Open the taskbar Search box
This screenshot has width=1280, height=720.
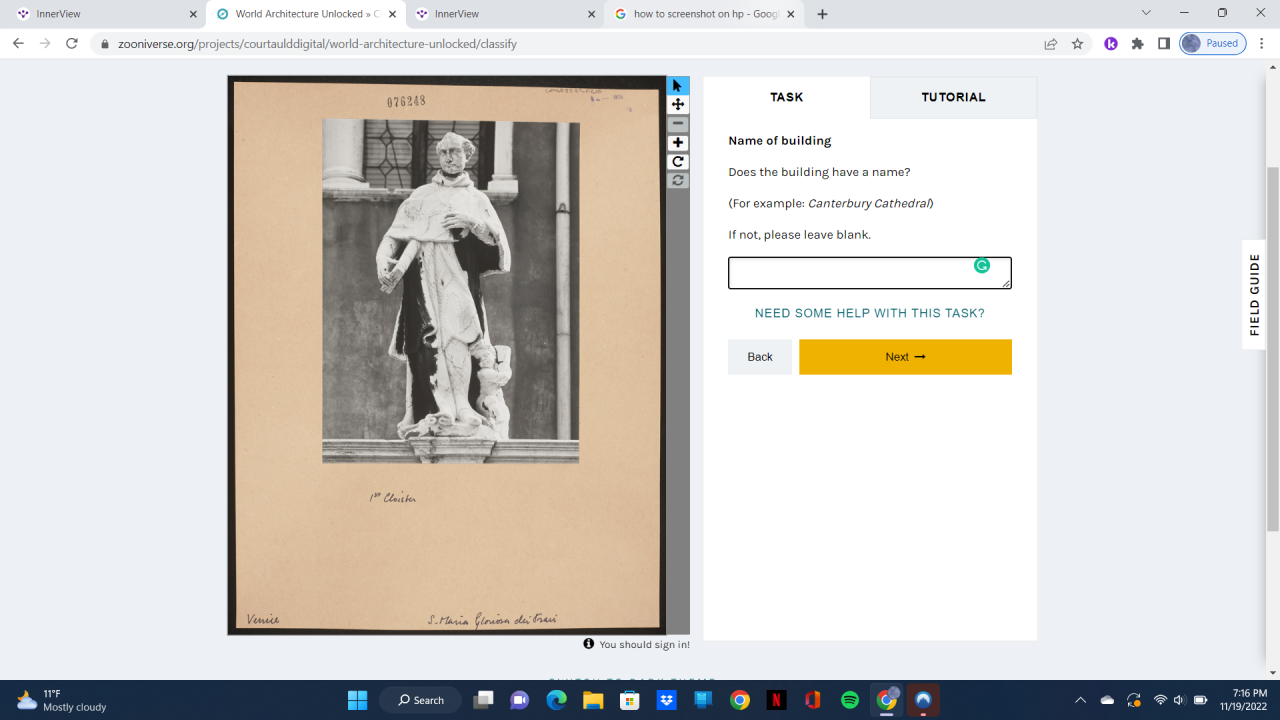[420, 700]
